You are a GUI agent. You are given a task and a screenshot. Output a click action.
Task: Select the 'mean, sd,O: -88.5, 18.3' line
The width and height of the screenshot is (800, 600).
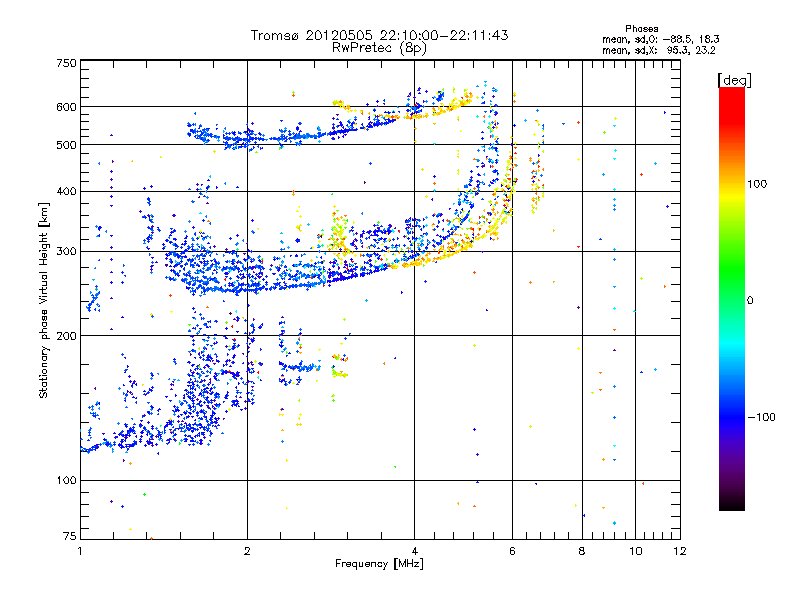(x=661, y=39)
